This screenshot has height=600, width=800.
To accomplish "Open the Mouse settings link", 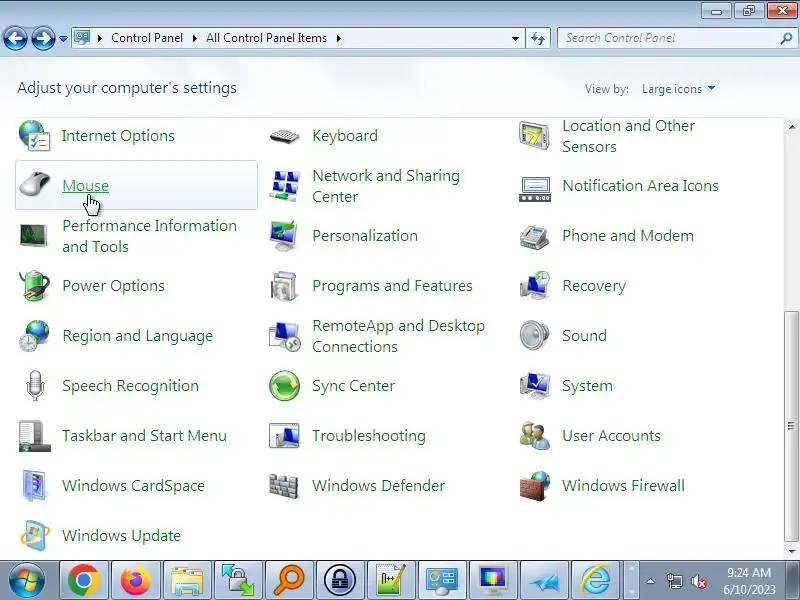I will [85, 186].
